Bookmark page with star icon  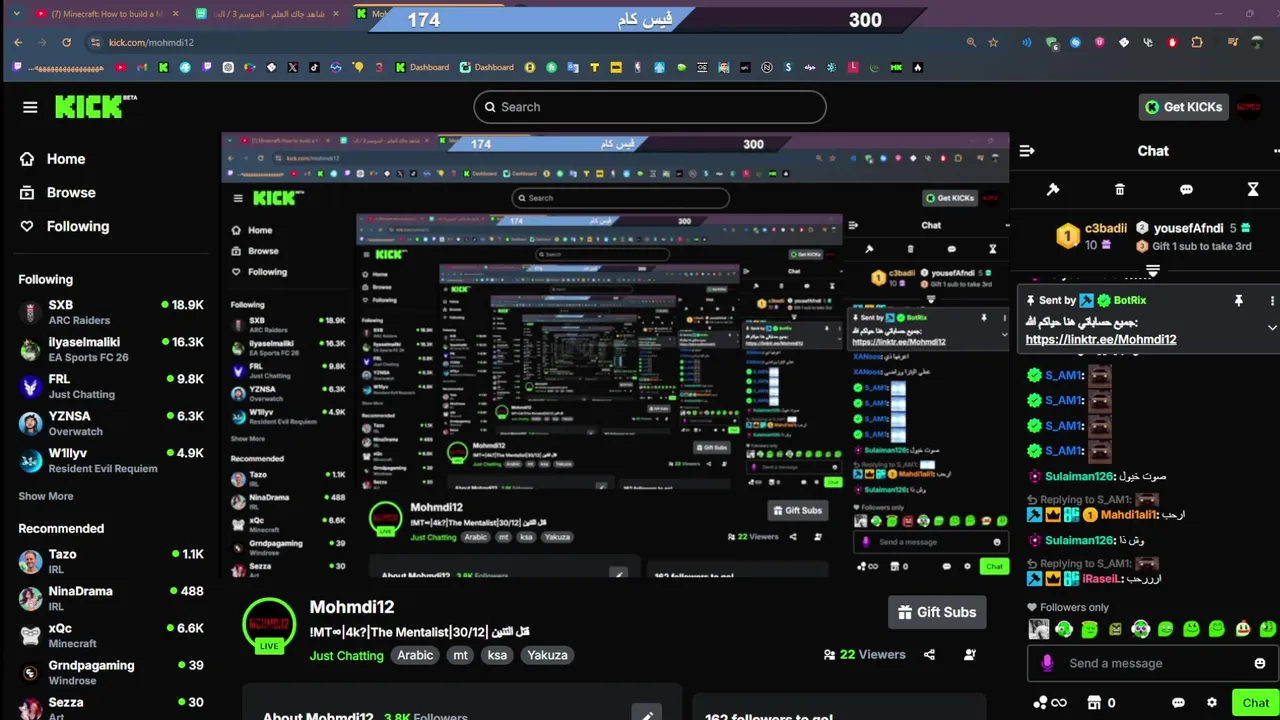tap(993, 42)
